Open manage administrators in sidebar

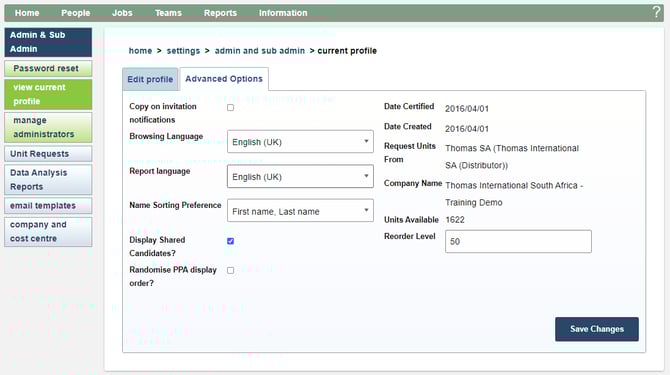(48, 127)
